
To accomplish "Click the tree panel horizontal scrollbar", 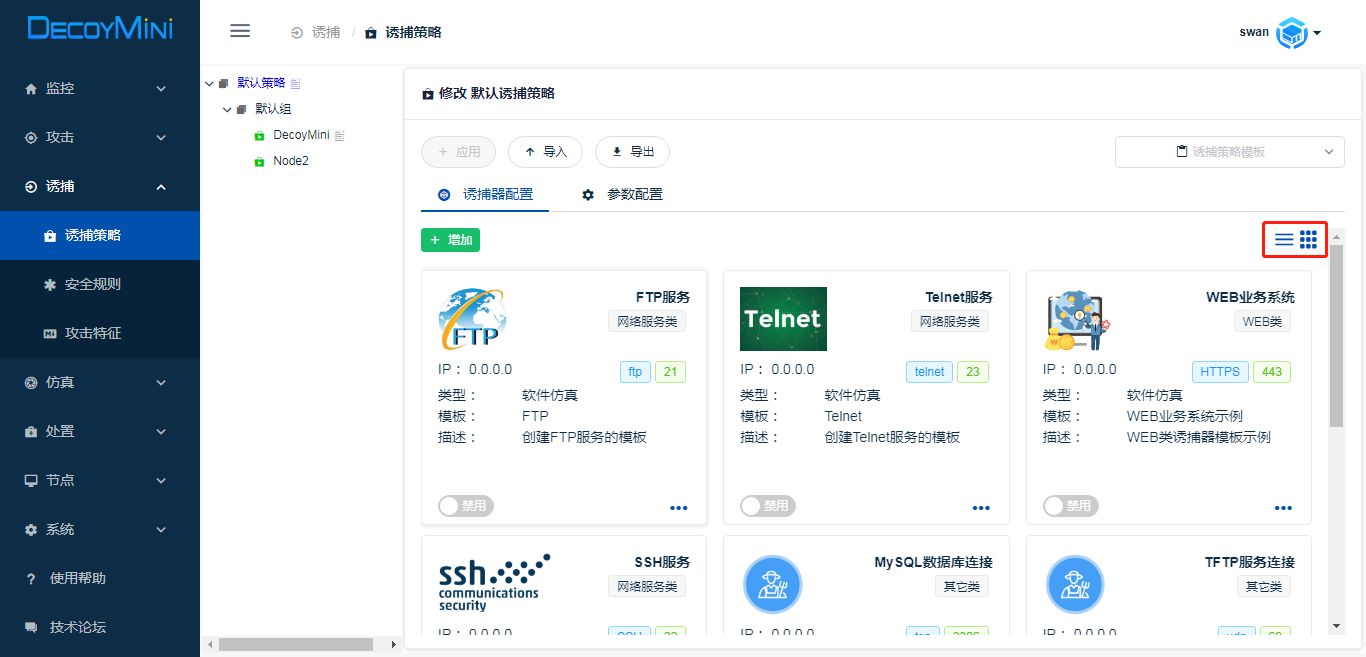I will tap(295, 645).
